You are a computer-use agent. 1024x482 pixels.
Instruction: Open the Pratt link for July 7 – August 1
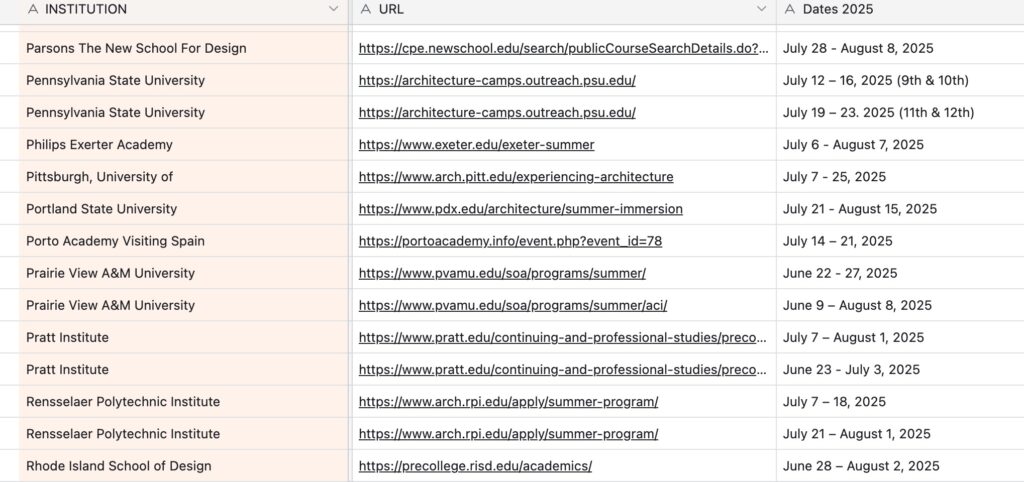pos(563,338)
